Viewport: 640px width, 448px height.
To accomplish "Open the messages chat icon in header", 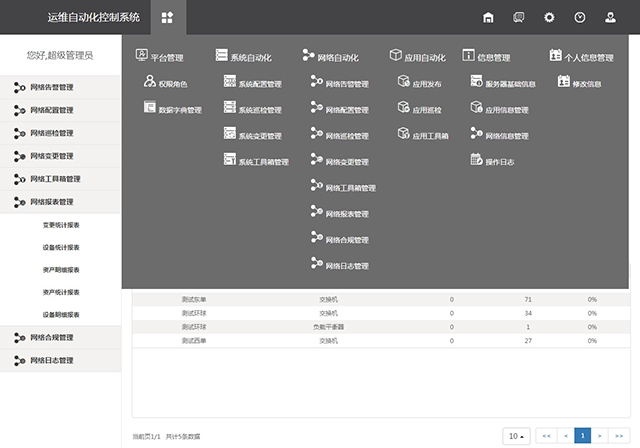I will pyautogui.click(x=518, y=17).
